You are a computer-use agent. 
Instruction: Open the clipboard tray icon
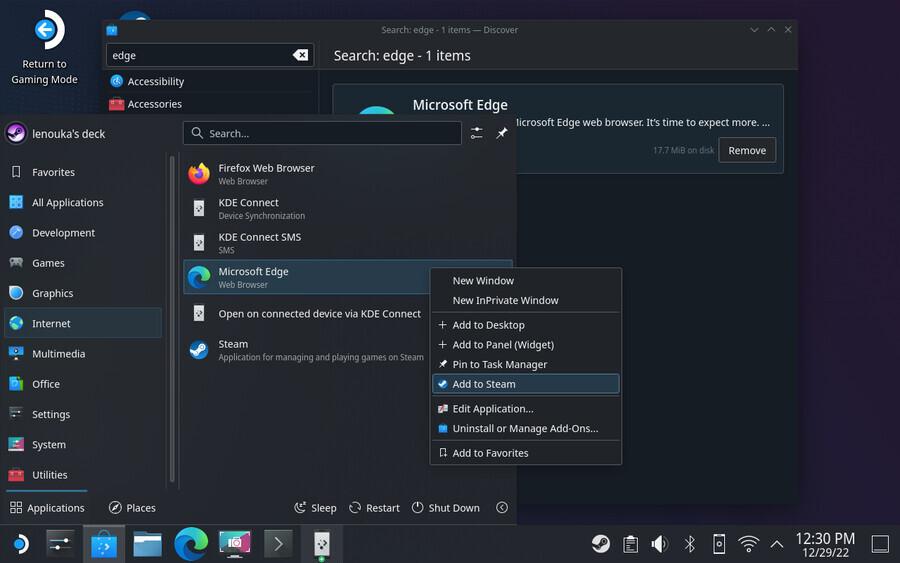pos(630,543)
